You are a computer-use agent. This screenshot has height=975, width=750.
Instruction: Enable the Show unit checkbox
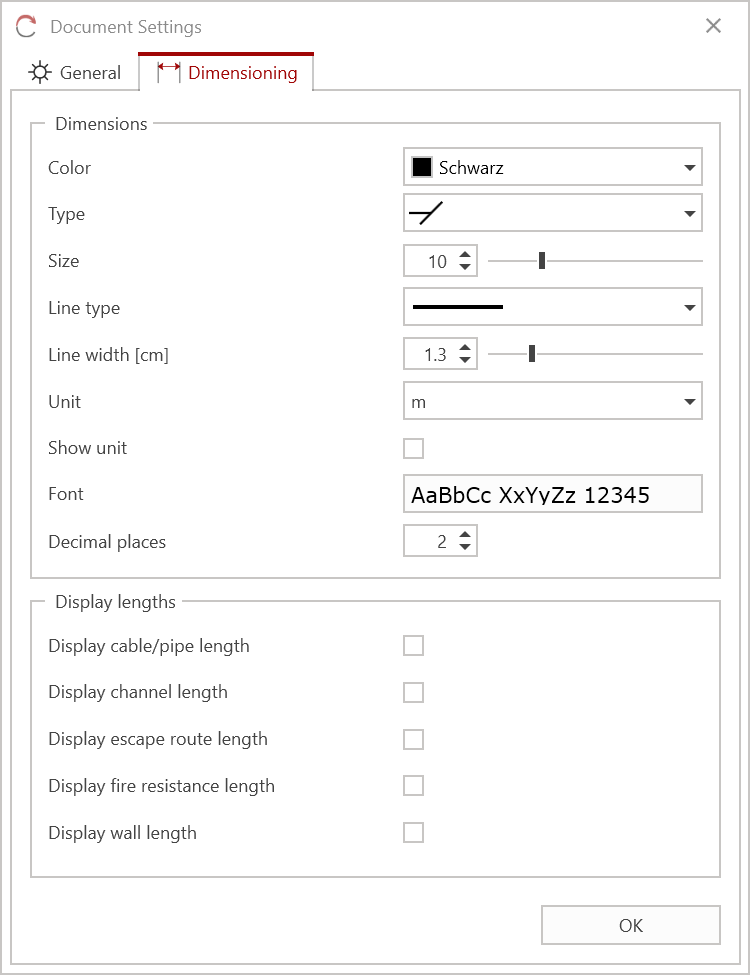413,448
